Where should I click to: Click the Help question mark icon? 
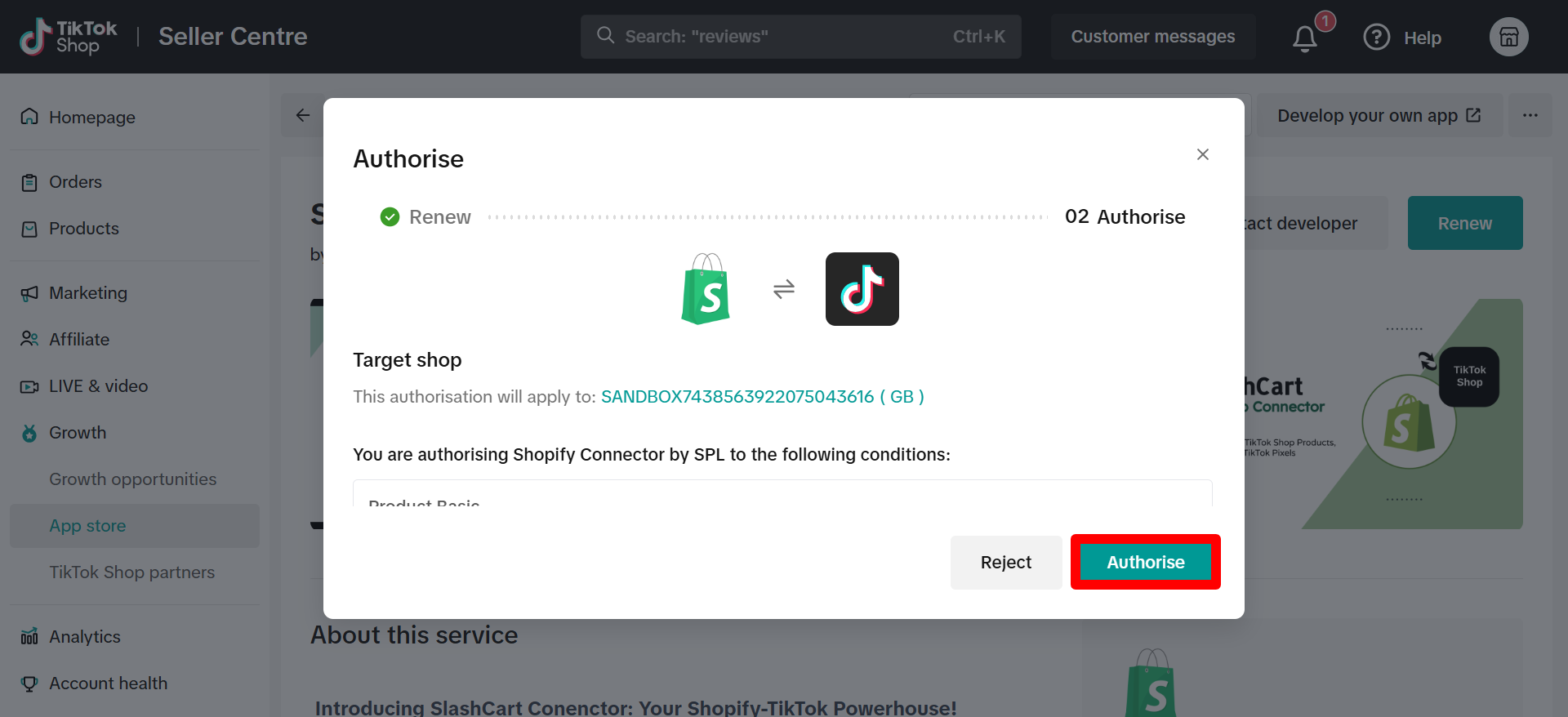[x=1376, y=38]
